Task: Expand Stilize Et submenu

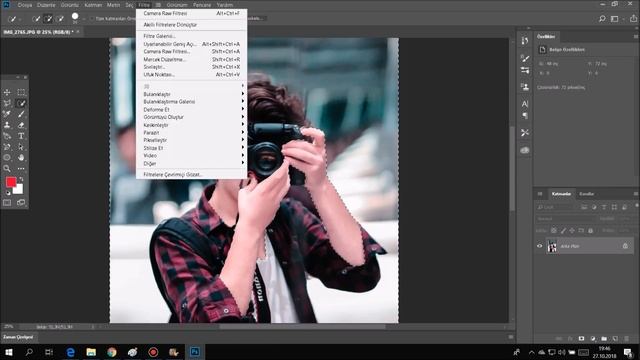Action: 191,148
